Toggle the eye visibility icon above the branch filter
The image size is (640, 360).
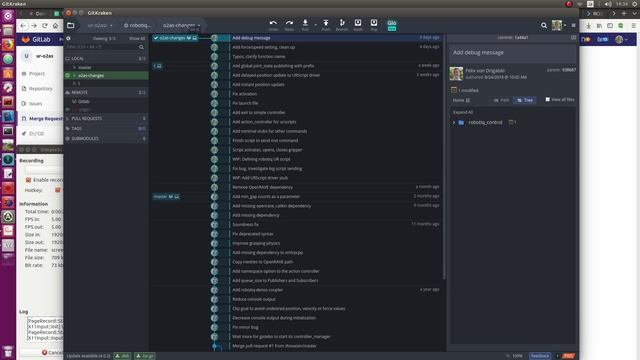pyautogui.click(x=68, y=38)
